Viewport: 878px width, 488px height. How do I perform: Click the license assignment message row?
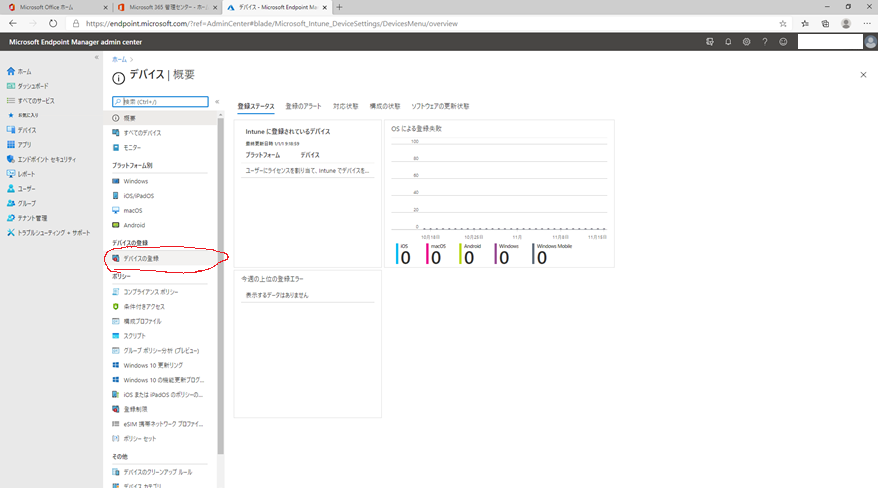307,171
